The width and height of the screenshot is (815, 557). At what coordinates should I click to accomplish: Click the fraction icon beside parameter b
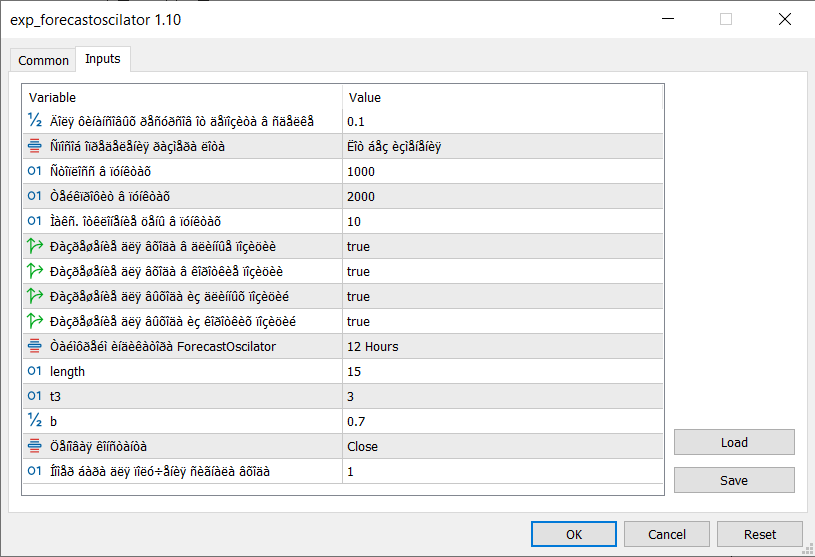35,421
